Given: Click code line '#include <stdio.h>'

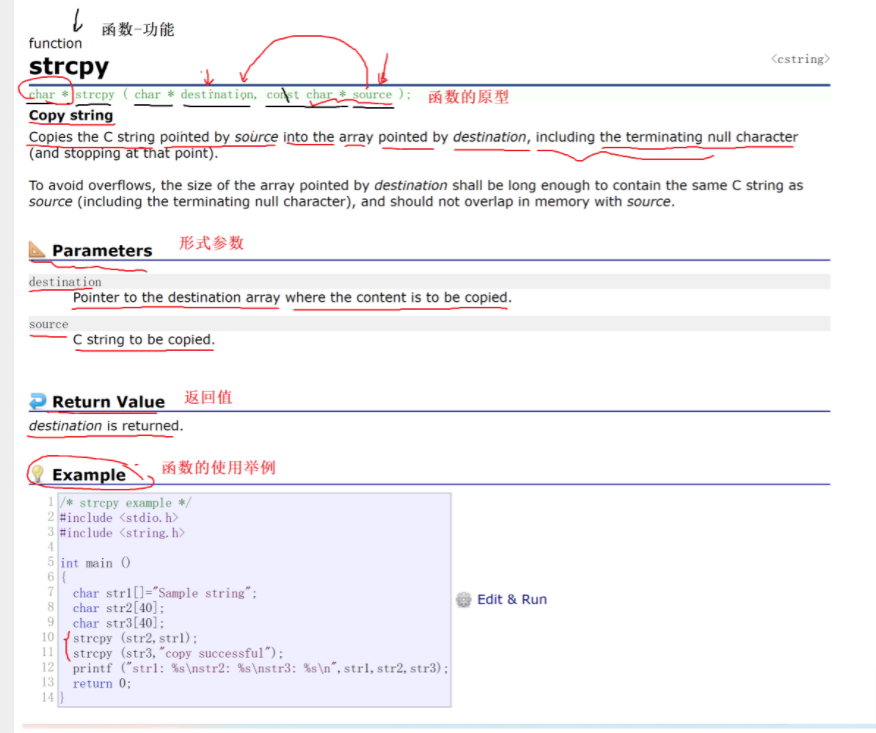Looking at the screenshot, I should point(119,518).
